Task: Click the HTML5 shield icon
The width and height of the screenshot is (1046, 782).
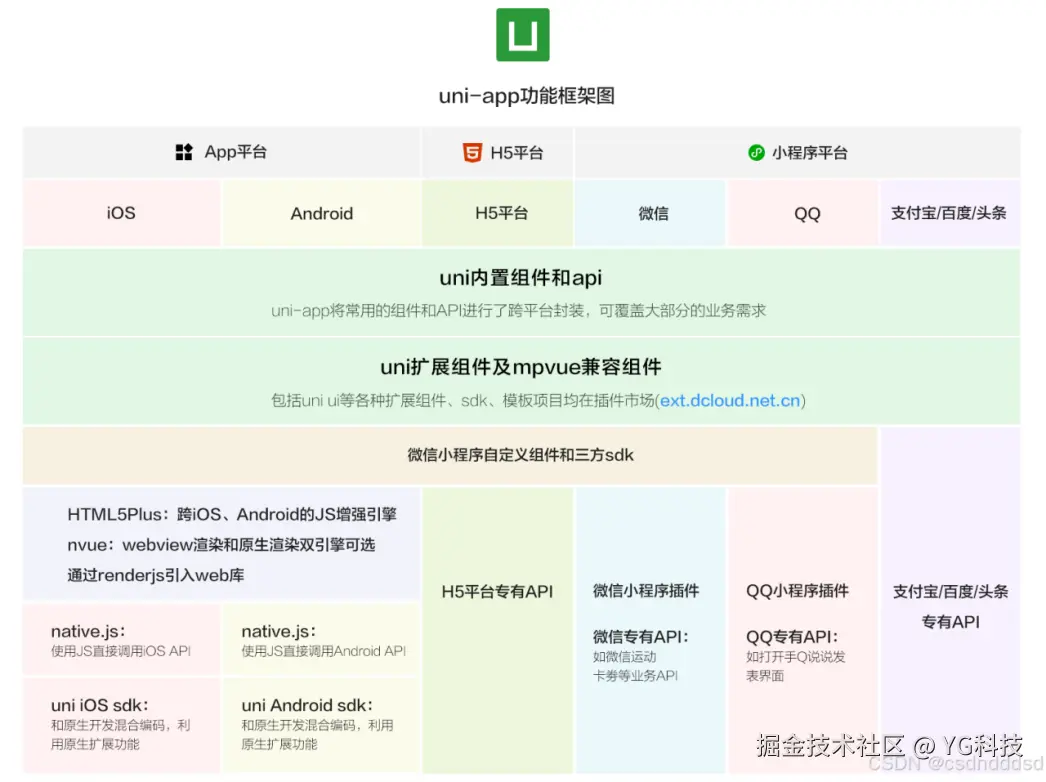Action: click(472, 153)
